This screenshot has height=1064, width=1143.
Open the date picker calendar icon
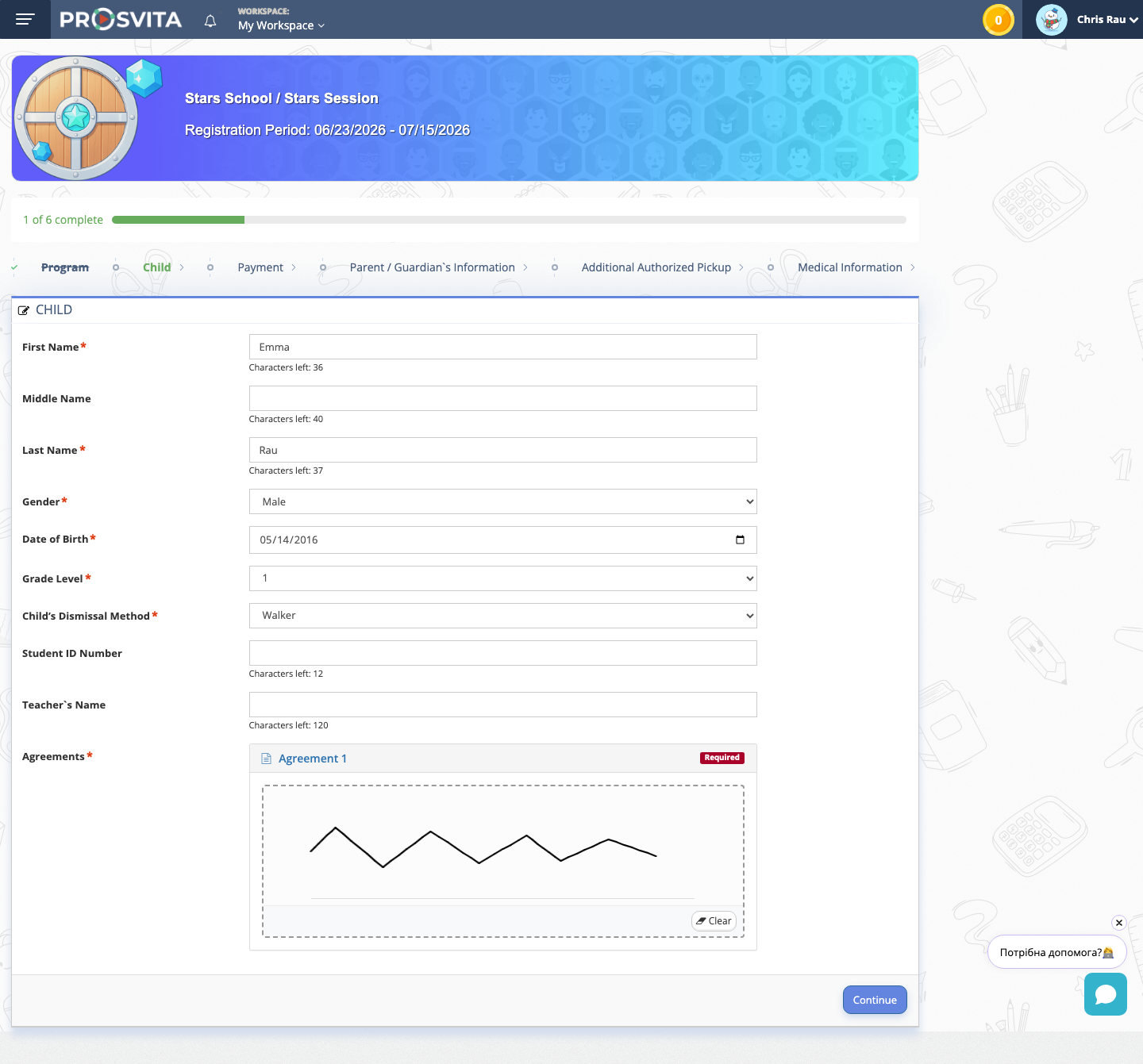tap(740, 540)
